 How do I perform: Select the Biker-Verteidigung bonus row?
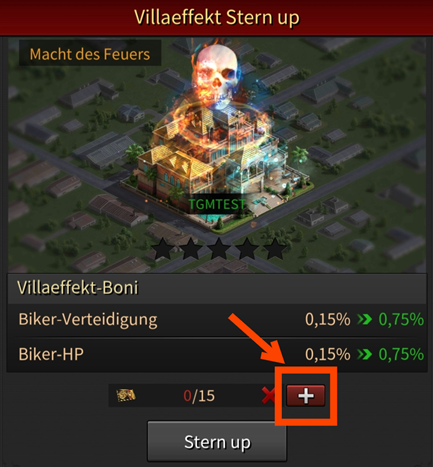coord(217,320)
